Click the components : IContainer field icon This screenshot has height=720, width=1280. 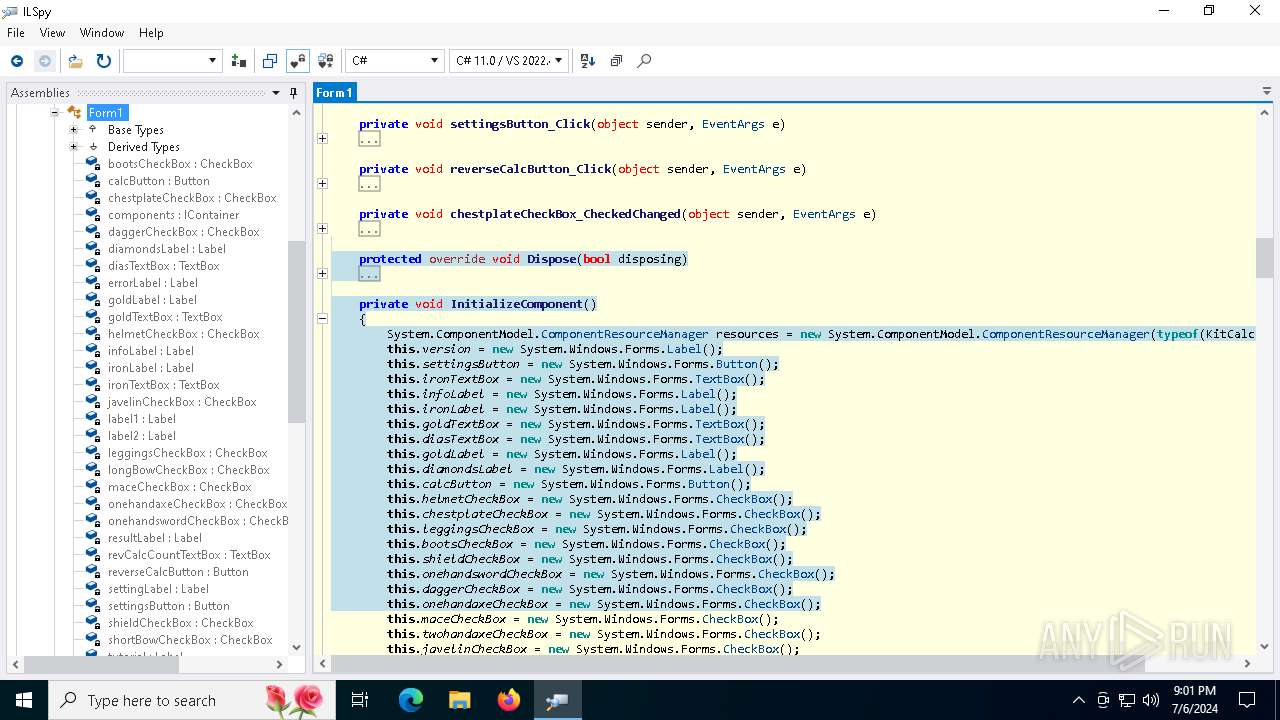click(93, 215)
